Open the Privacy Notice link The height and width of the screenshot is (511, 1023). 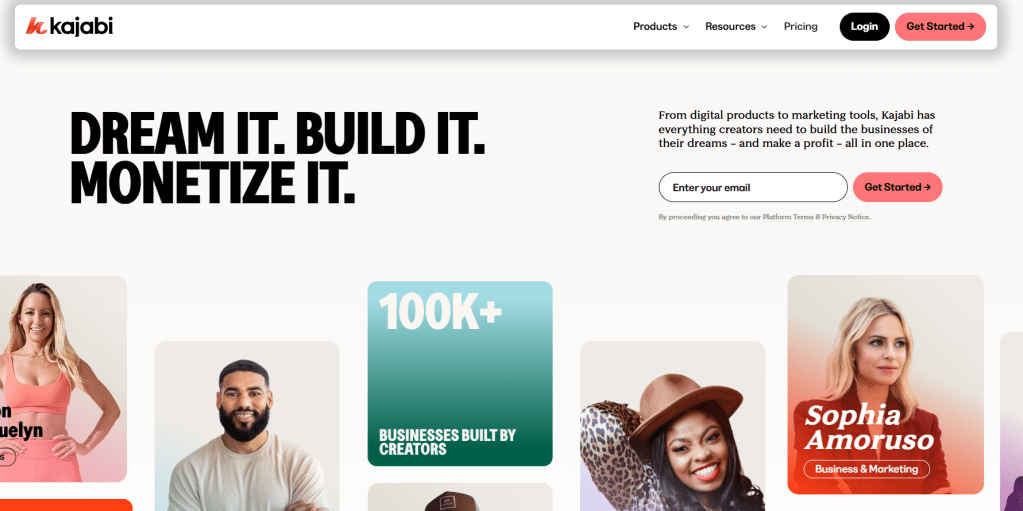(846, 217)
